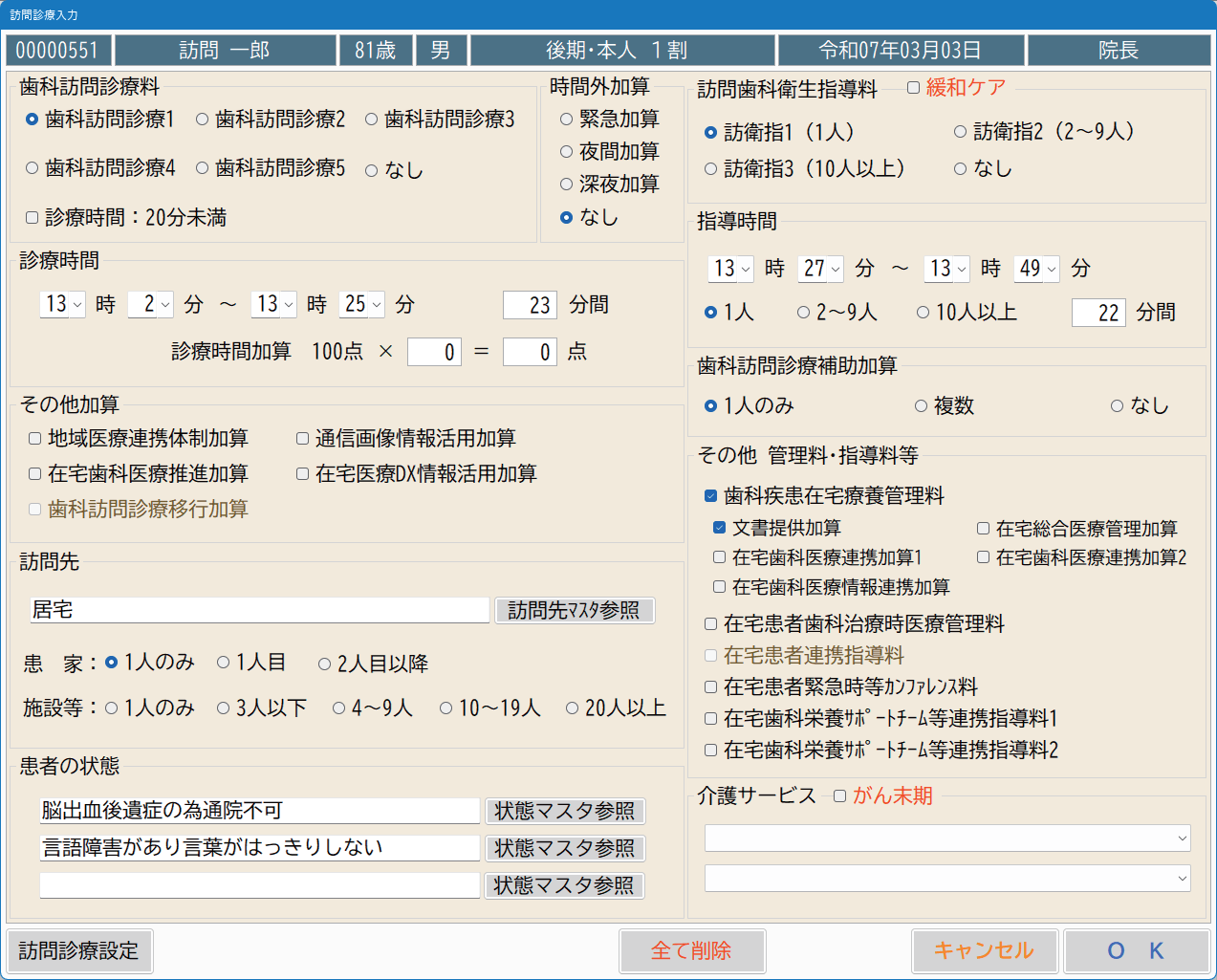
Task: Click first 状態マスタ参照 button
Action: coord(564,812)
